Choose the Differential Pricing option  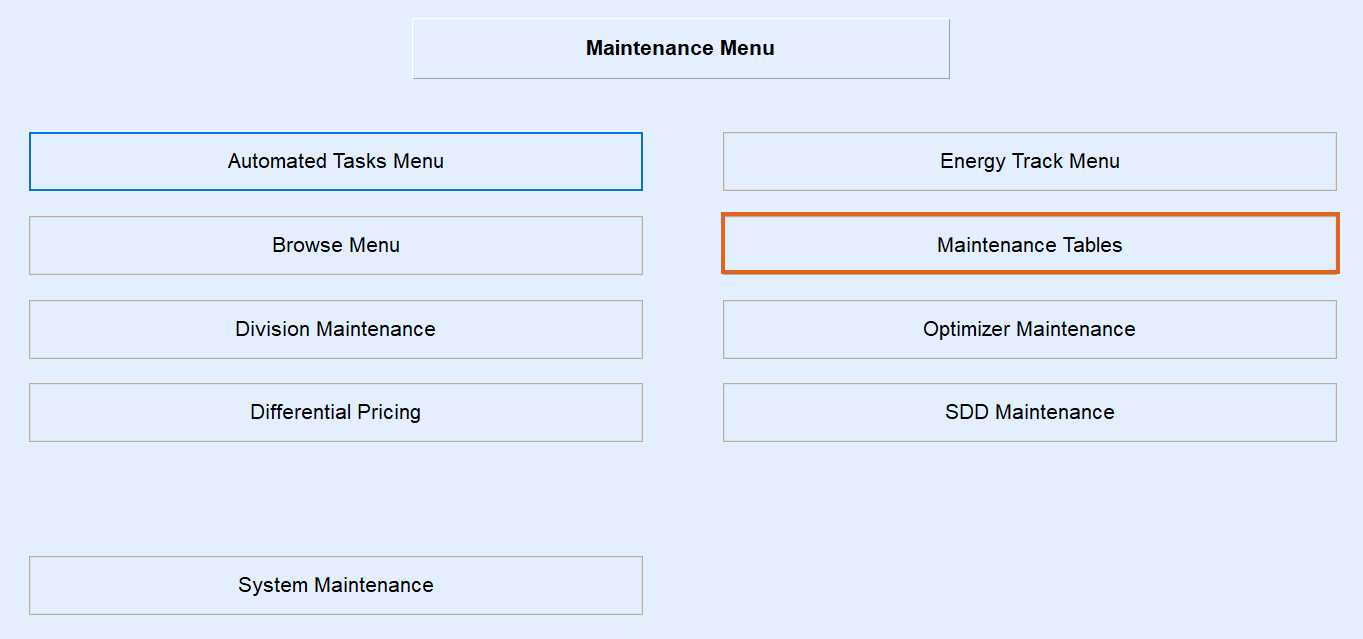coord(335,412)
